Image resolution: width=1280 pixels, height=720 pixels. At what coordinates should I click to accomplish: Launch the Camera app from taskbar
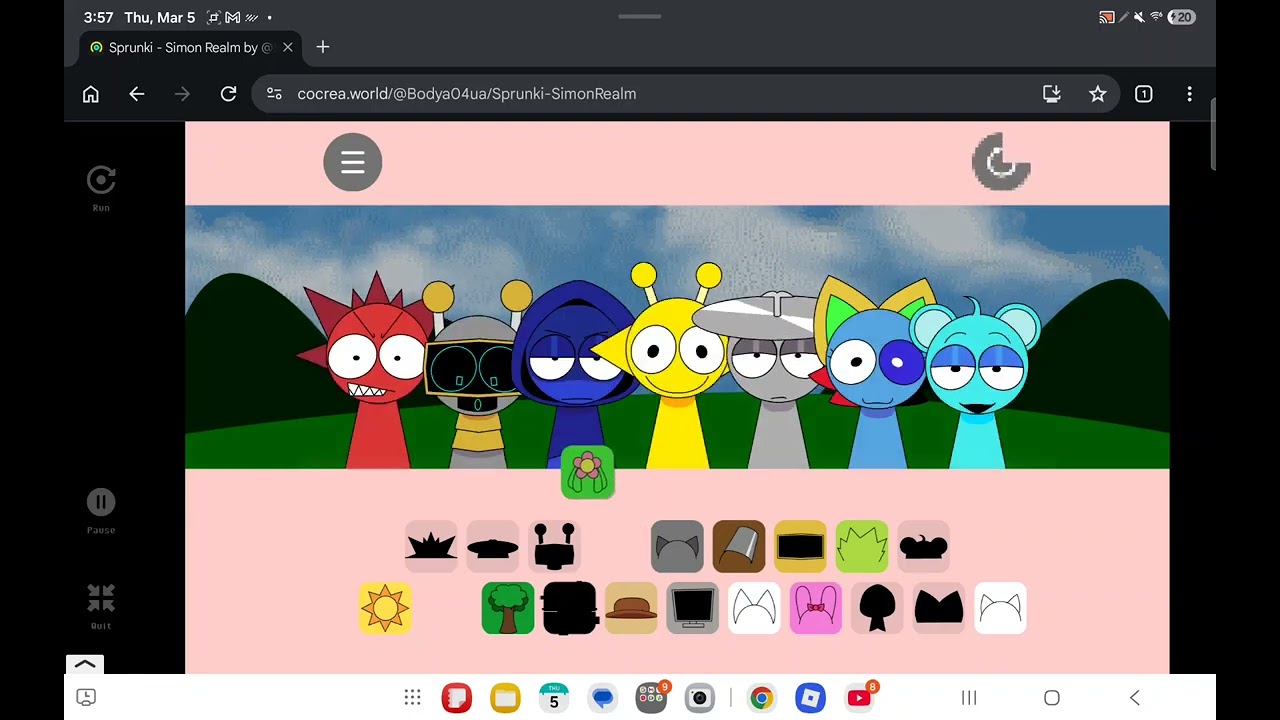(700, 698)
